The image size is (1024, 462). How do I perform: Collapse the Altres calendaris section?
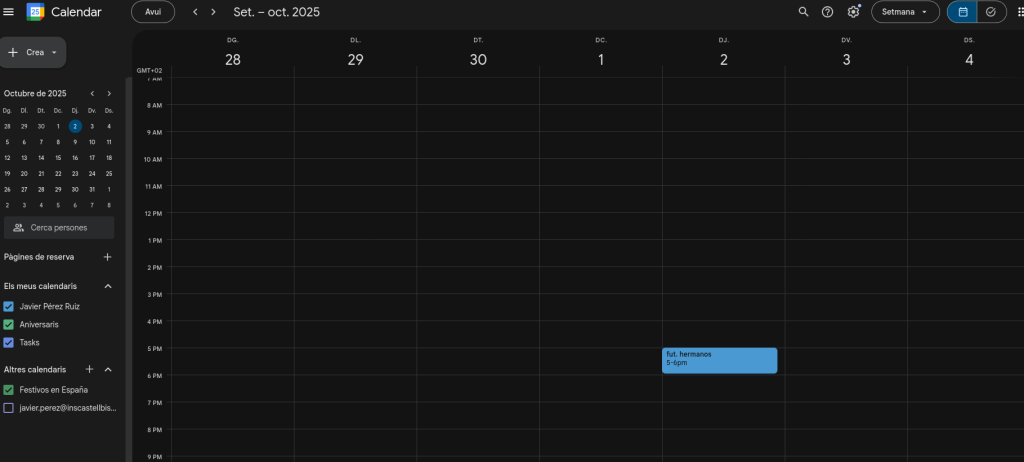(x=108, y=369)
